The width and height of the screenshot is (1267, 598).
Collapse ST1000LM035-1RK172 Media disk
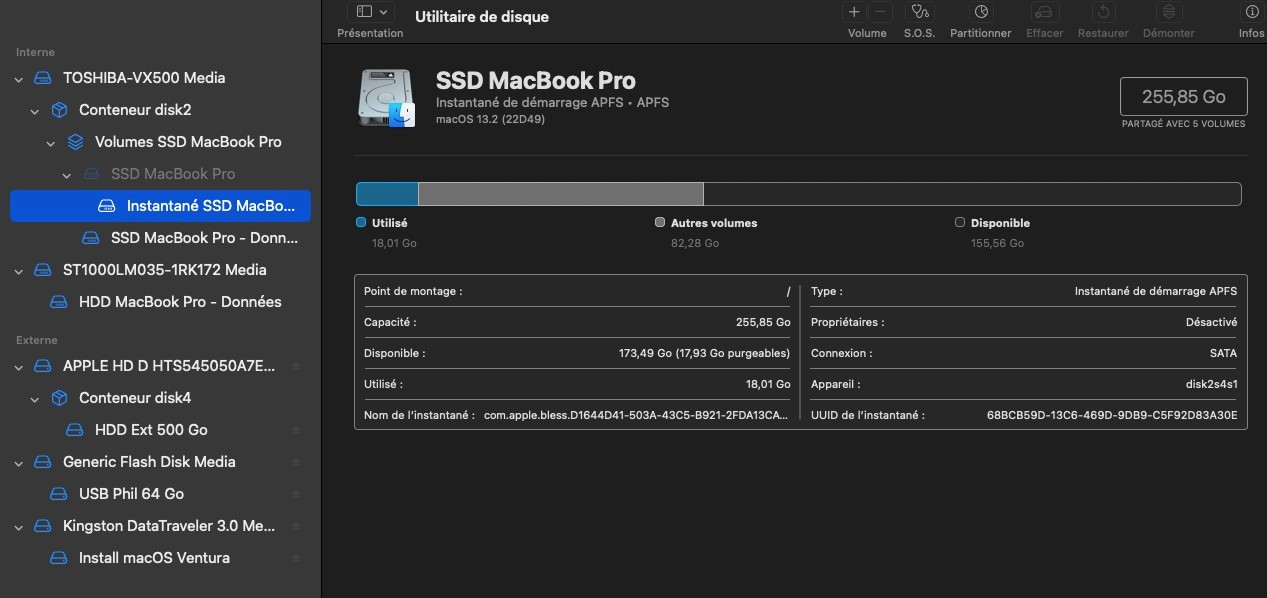coord(19,270)
